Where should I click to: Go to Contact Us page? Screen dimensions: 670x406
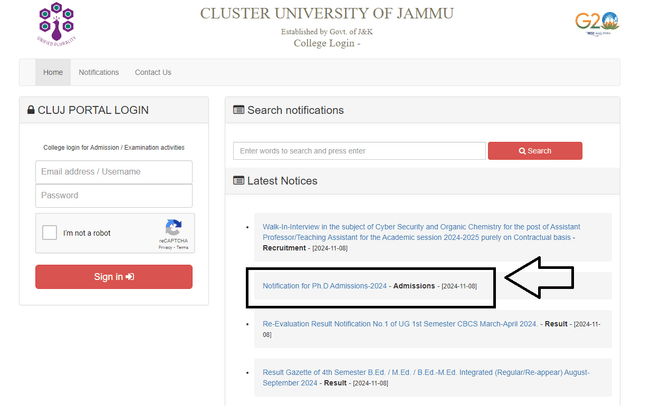pyautogui.click(x=153, y=72)
